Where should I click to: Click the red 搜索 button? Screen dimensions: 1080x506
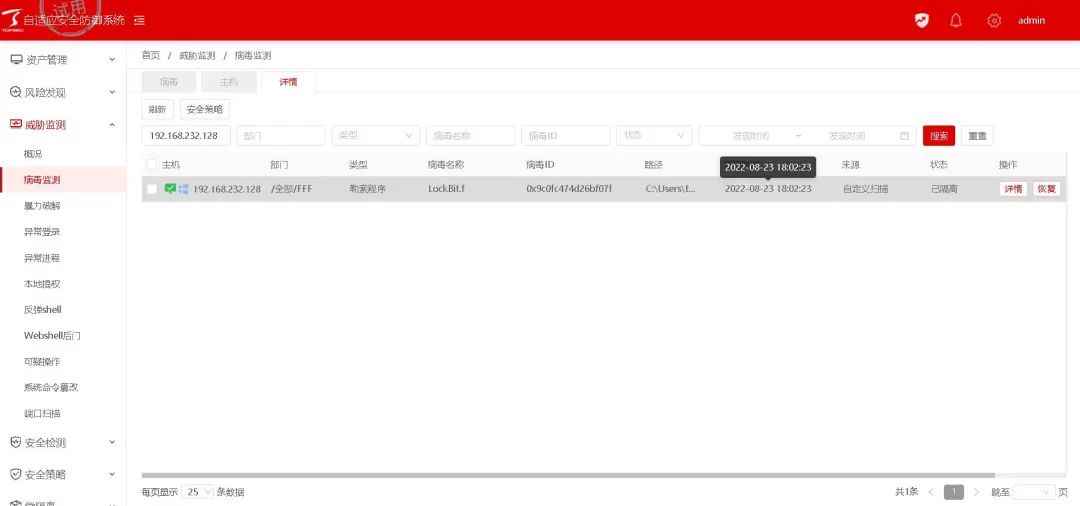point(938,136)
